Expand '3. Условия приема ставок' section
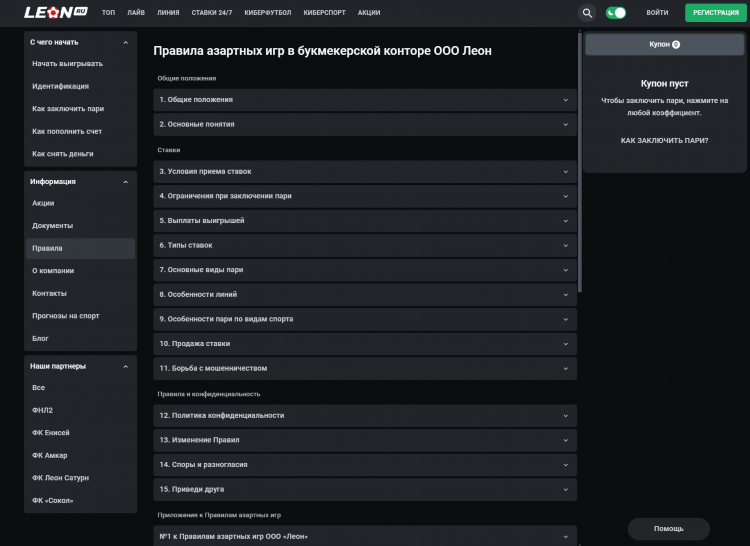This screenshot has width=750, height=546. 365,172
